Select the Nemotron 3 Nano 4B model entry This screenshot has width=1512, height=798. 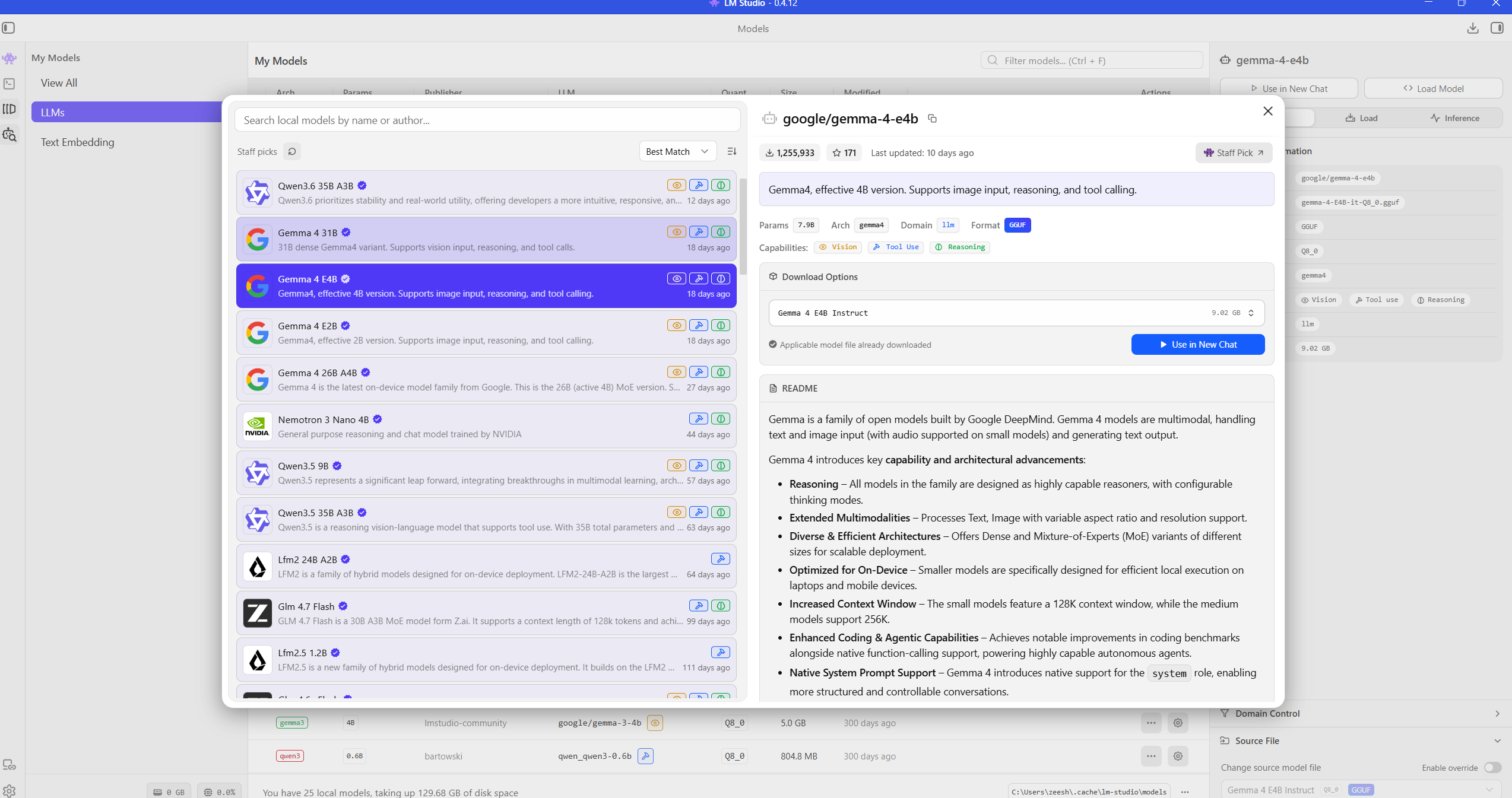pos(486,427)
